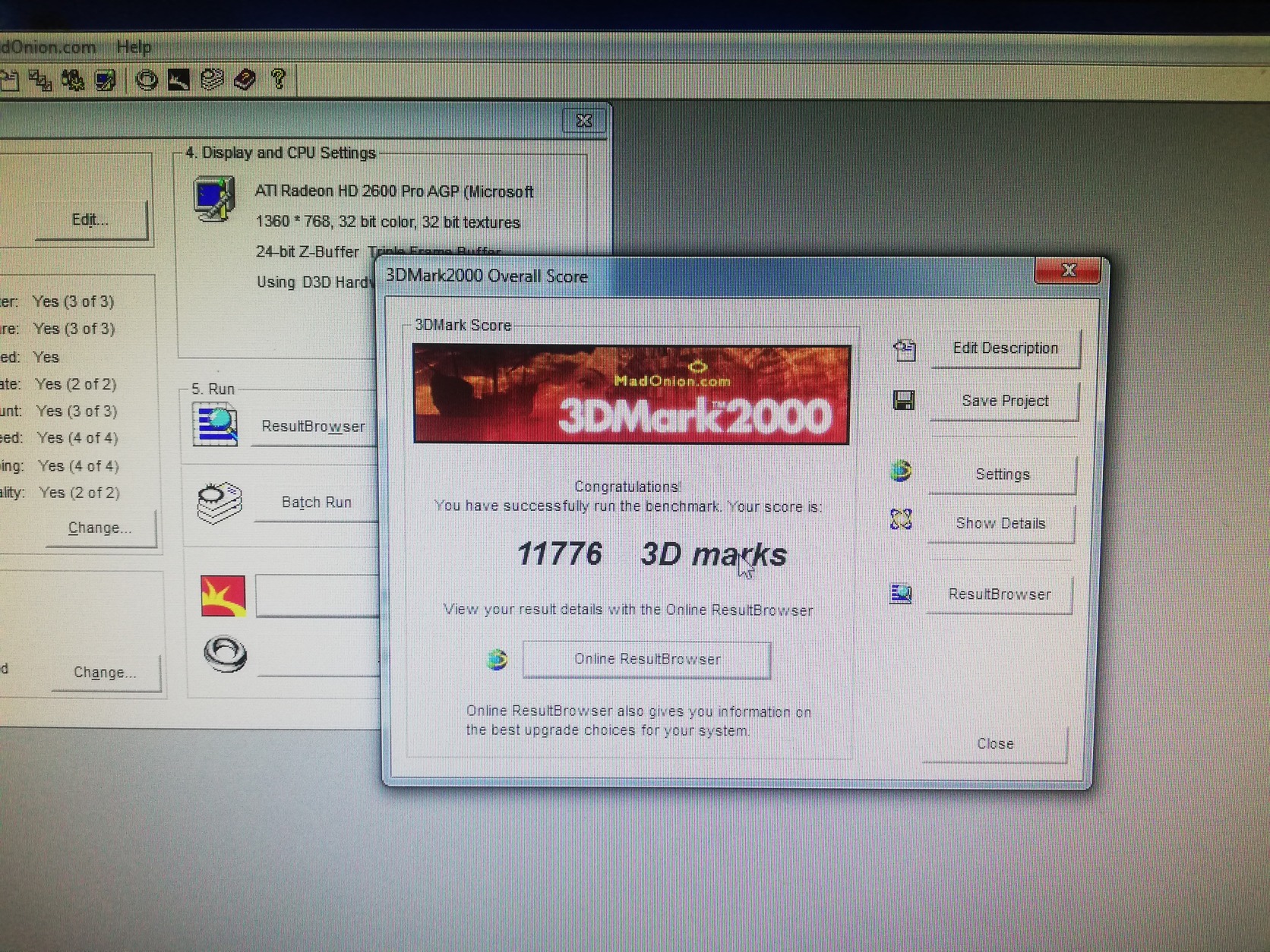This screenshot has height=952, width=1270.
Task: Click the icon next to Edit Description
Action: [x=904, y=349]
